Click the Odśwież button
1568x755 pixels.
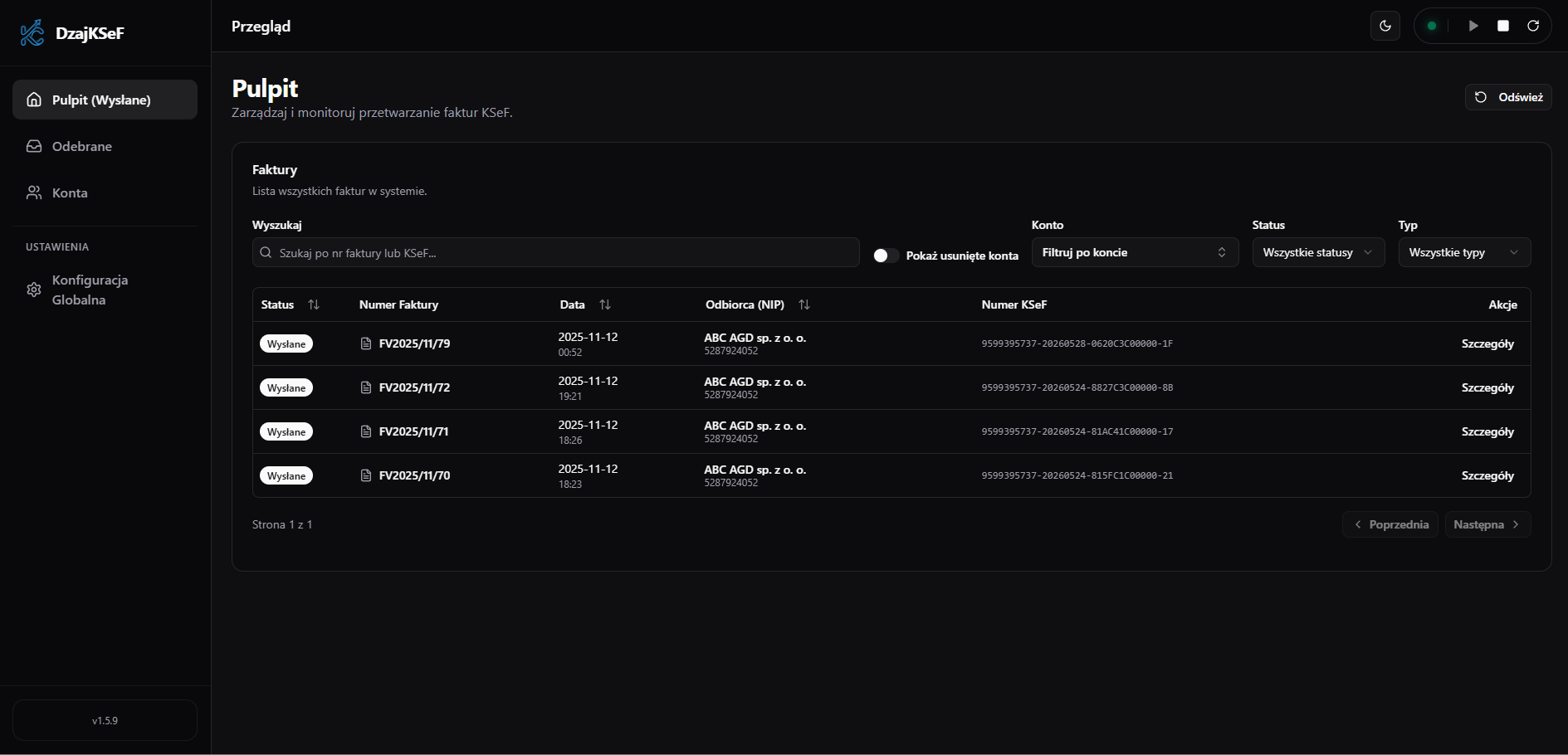coord(1508,97)
